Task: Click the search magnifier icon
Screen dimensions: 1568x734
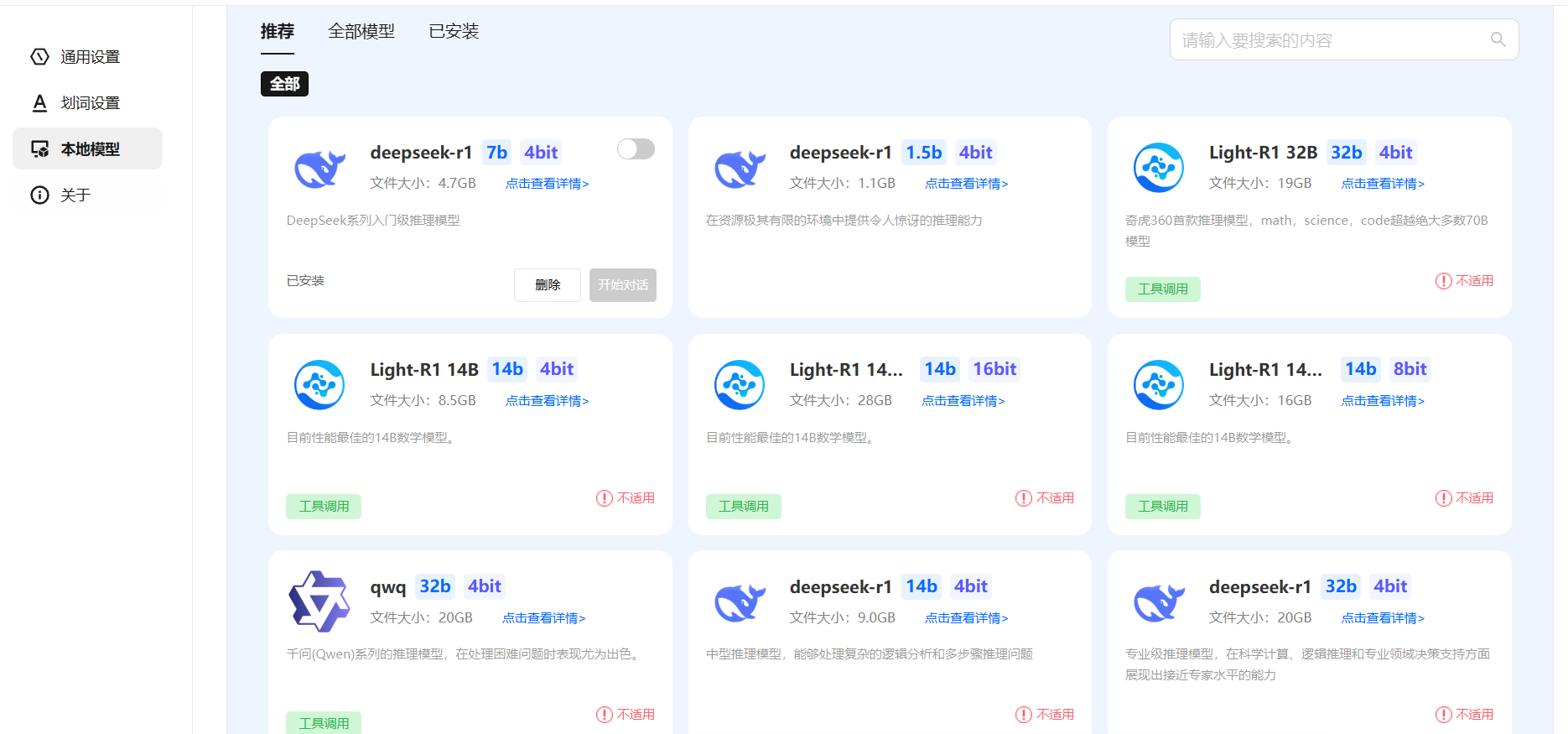Action: tap(1498, 39)
